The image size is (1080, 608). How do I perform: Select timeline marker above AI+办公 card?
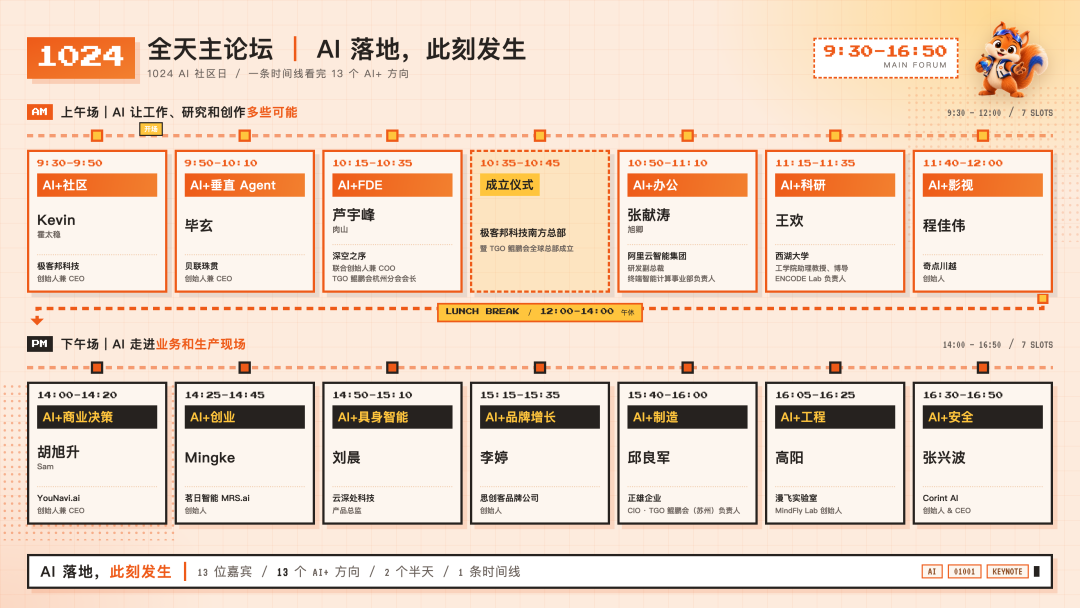(687, 136)
